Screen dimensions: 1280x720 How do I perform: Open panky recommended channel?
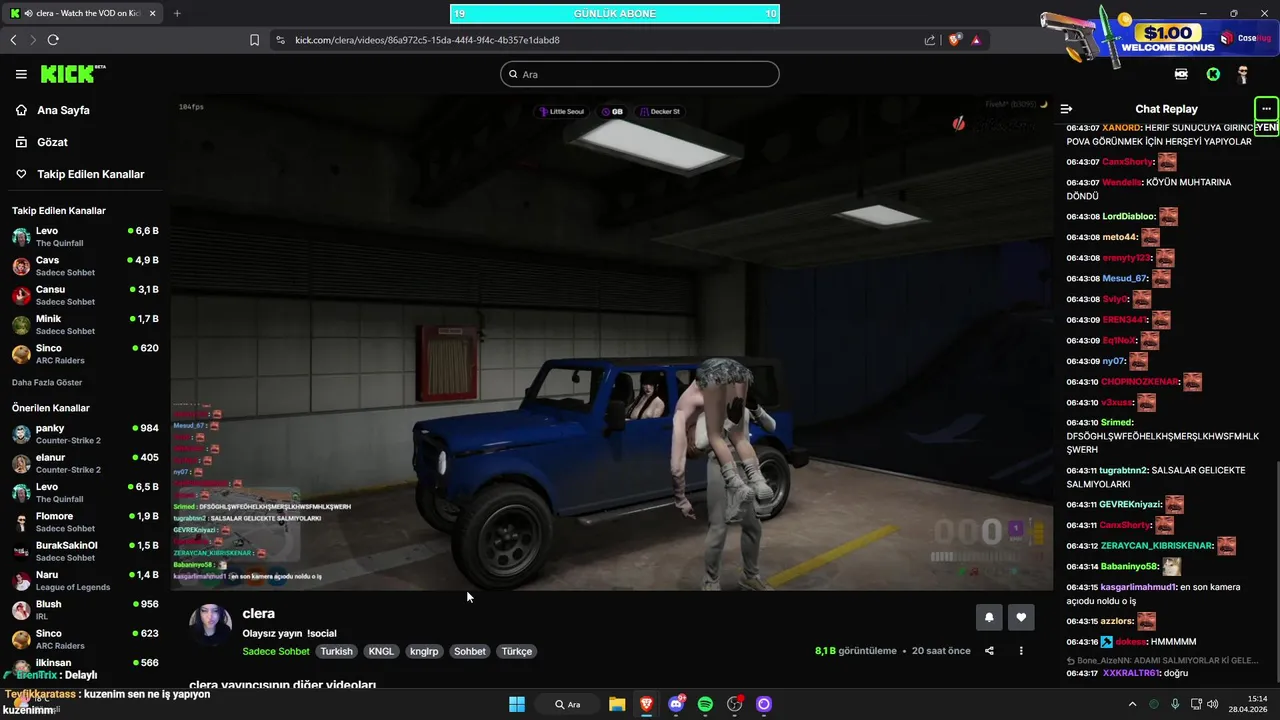(85, 434)
